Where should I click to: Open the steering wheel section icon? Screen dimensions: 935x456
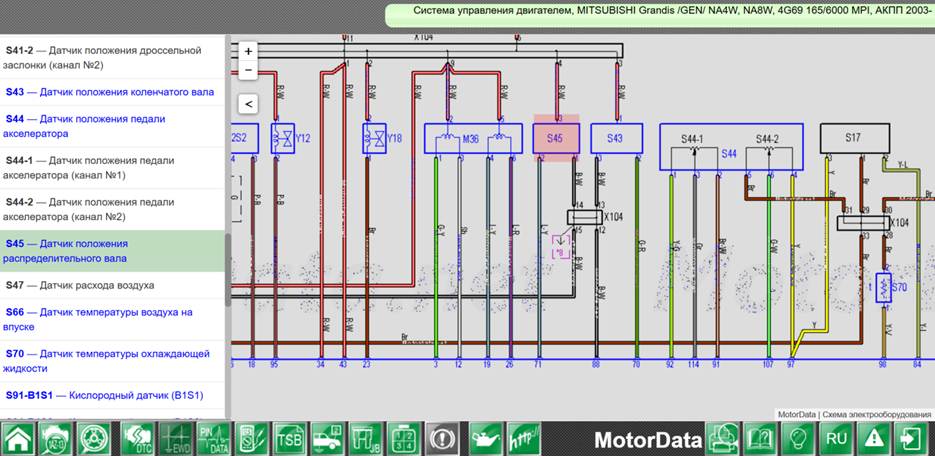[93, 439]
